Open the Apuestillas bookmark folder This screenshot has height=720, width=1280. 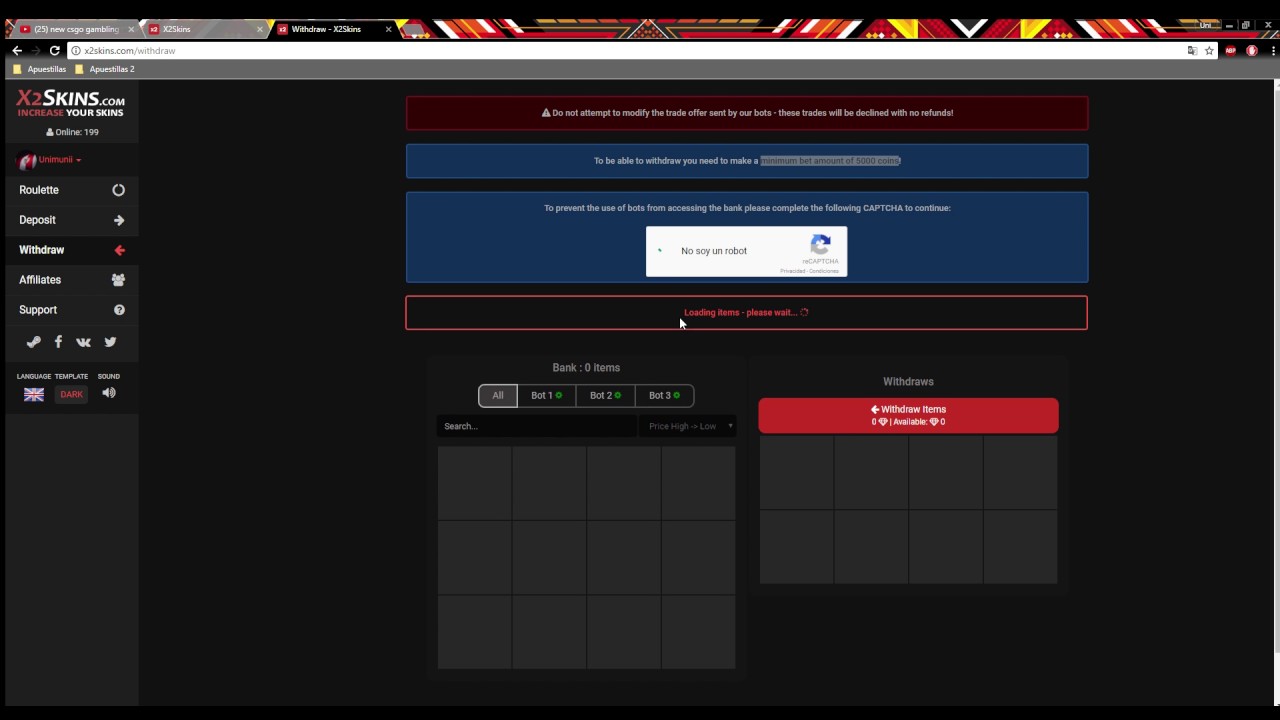(40, 69)
